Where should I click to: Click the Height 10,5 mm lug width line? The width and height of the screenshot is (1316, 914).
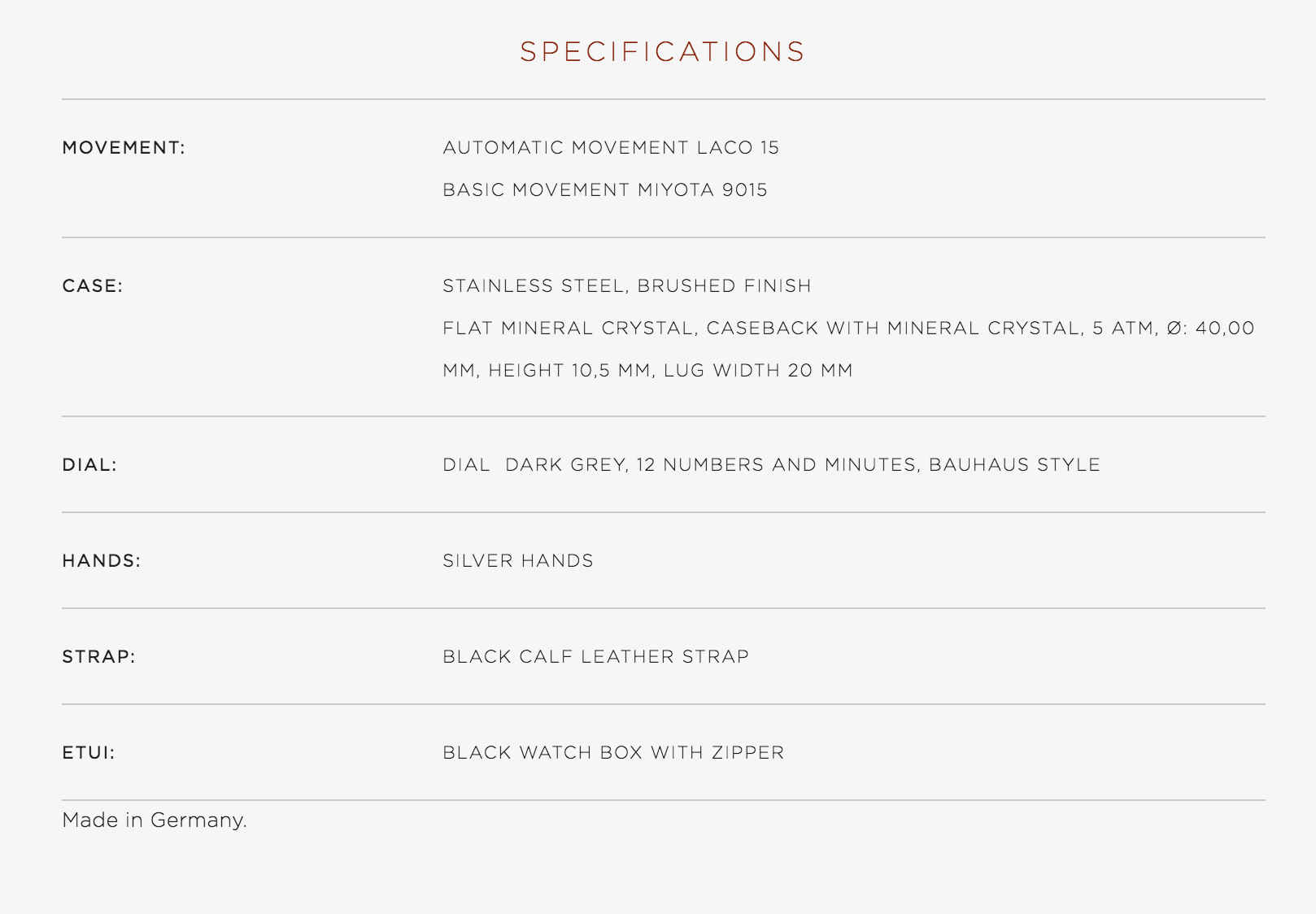[x=647, y=371]
